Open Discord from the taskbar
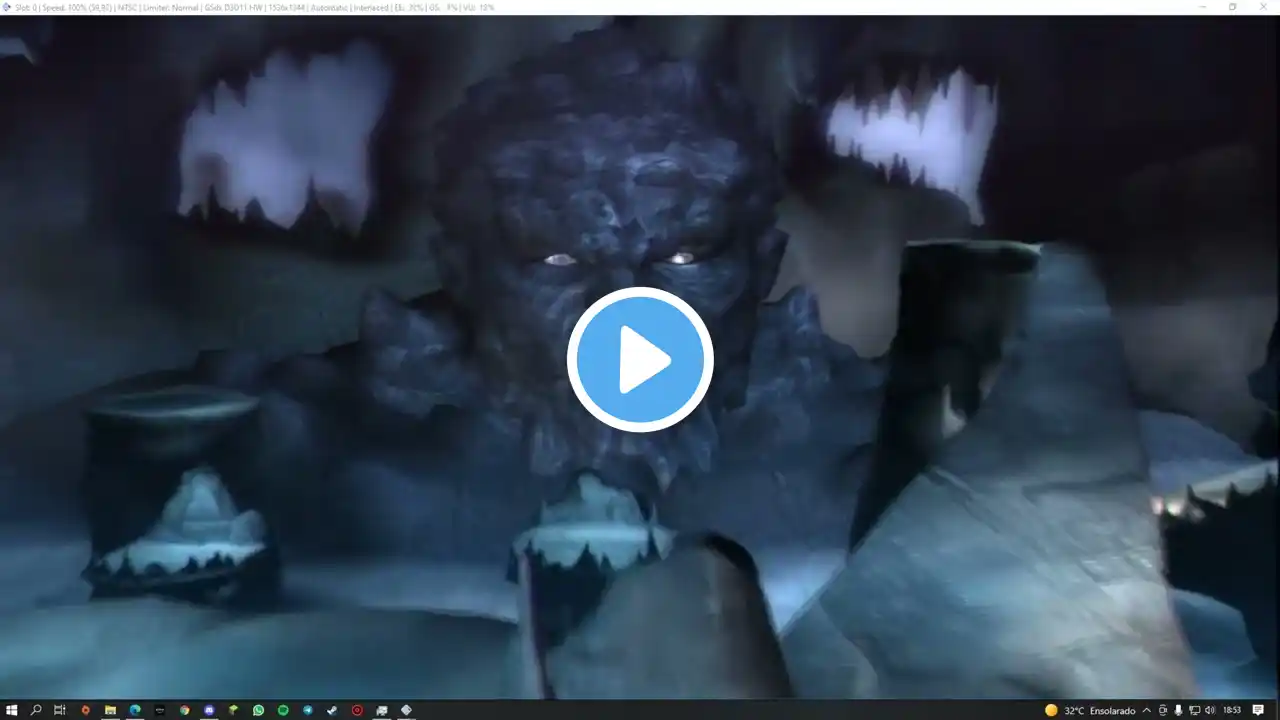 [x=209, y=710]
